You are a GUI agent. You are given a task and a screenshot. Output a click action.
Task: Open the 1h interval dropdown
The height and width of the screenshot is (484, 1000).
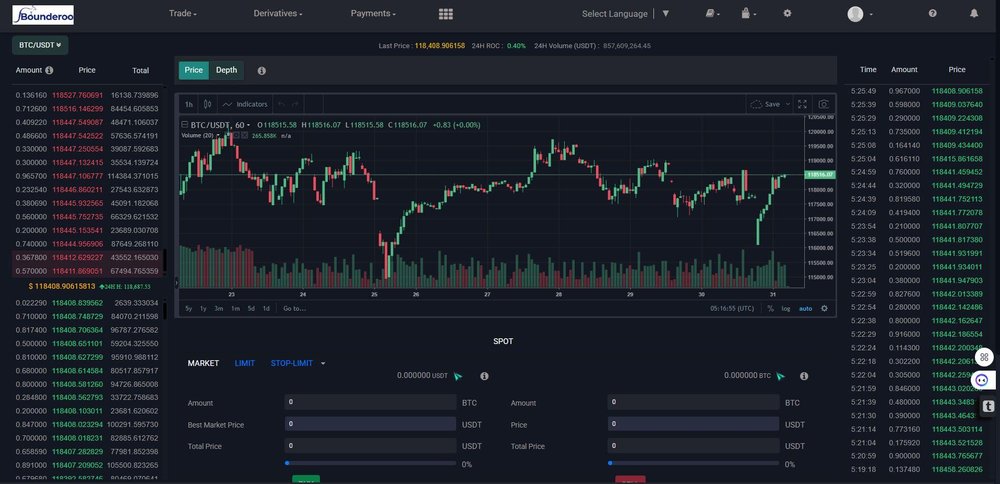(189, 104)
